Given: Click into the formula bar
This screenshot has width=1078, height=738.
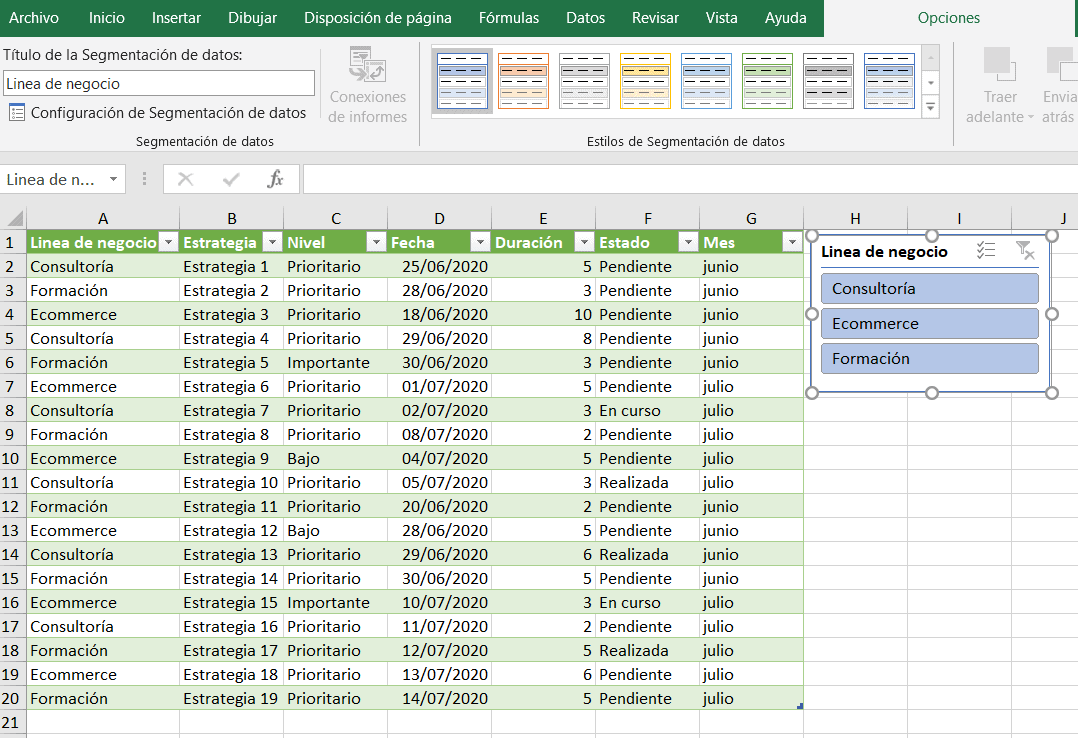Looking at the screenshot, I should tap(690, 180).
